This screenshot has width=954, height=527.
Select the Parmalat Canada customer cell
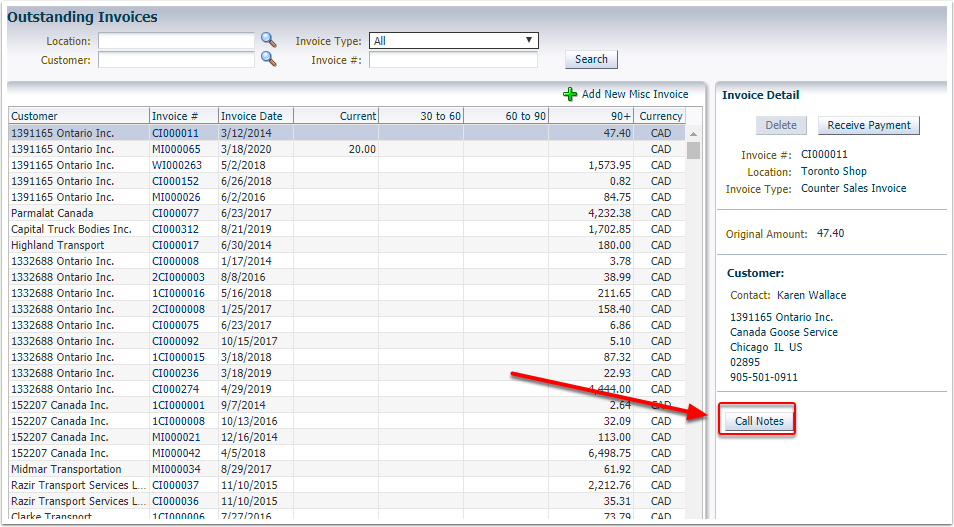tap(79, 213)
